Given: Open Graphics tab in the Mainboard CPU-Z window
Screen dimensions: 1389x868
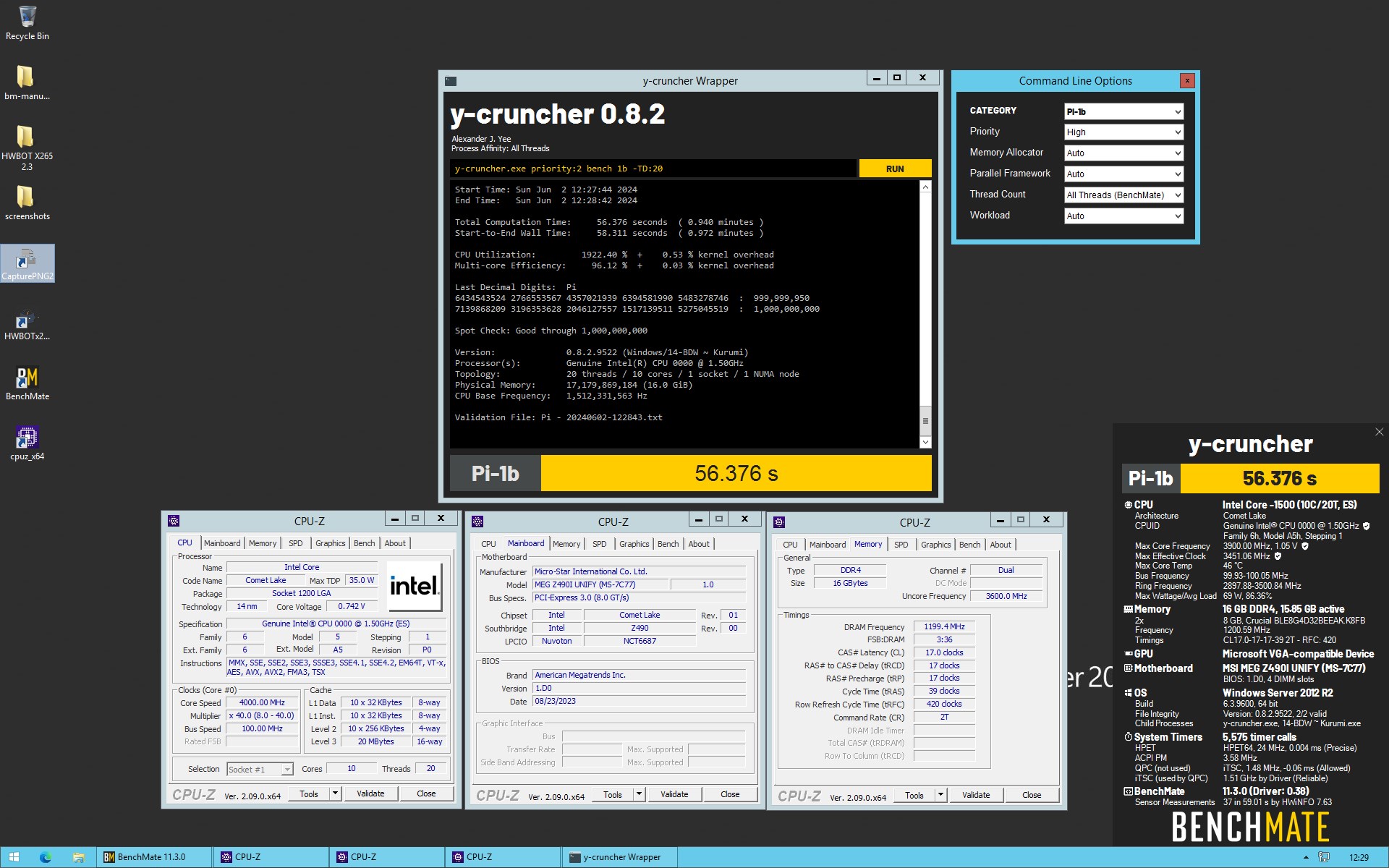Looking at the screenshot, I should pos(634,544).
